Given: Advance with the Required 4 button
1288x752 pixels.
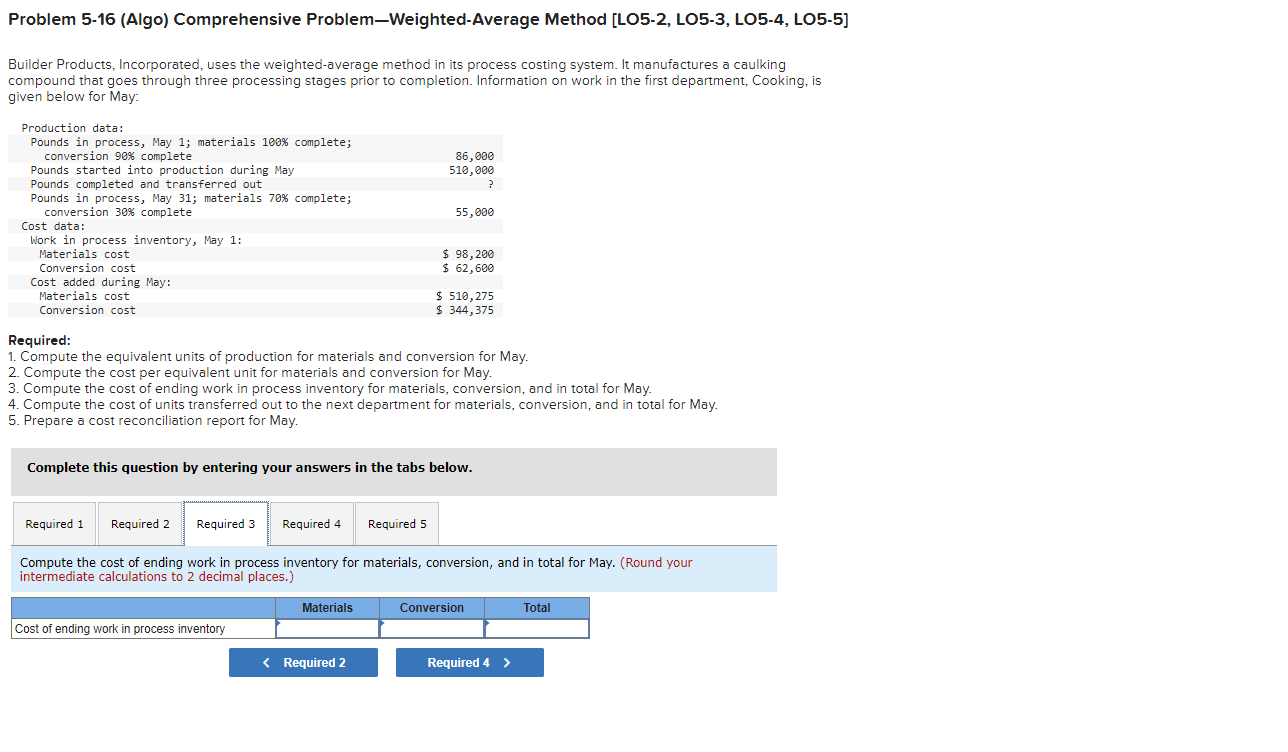Looking at the screenshot, I should click(x=470, y=663).
